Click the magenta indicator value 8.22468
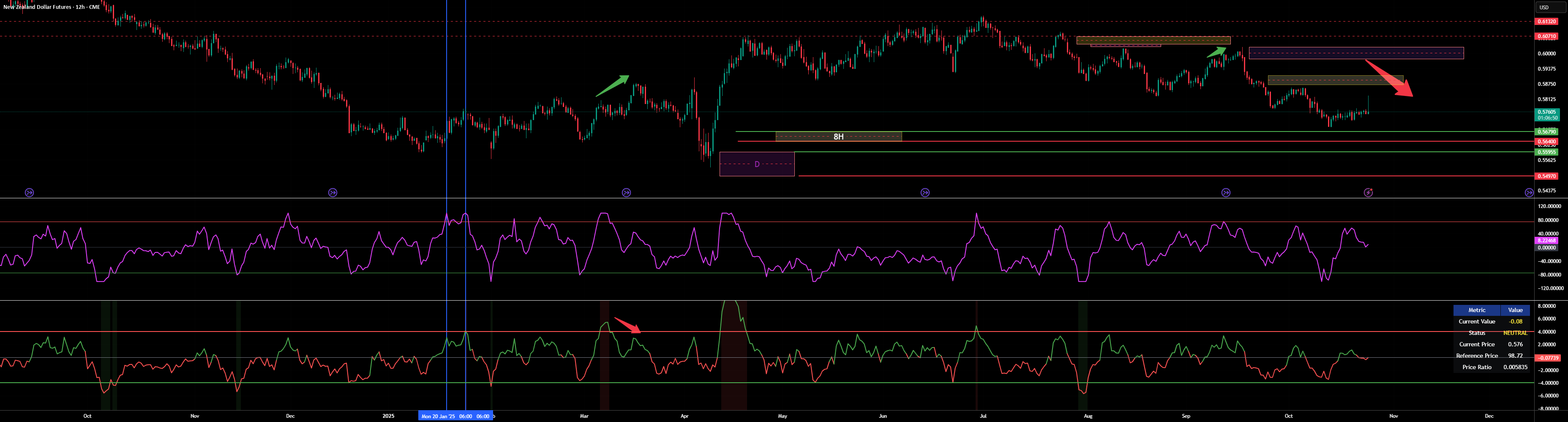Image resolution: width=1568 pixels, height=422 pixels. (1547, 241)
